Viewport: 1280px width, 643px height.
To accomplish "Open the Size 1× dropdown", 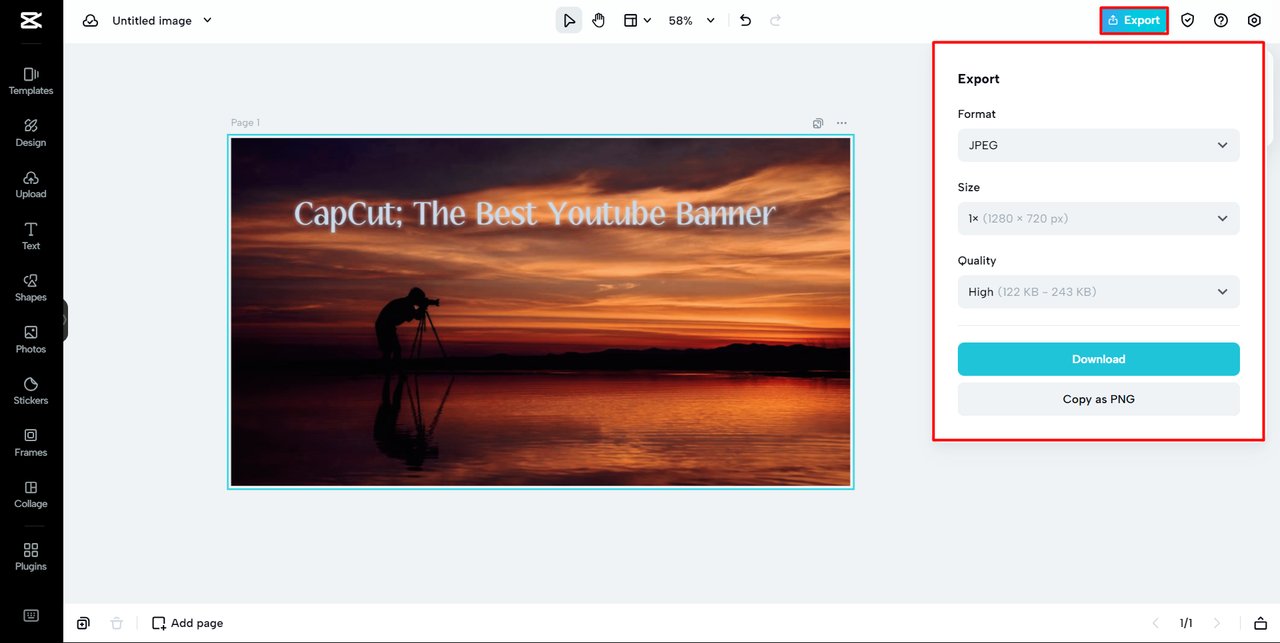I will click(x=1098, y=218).
